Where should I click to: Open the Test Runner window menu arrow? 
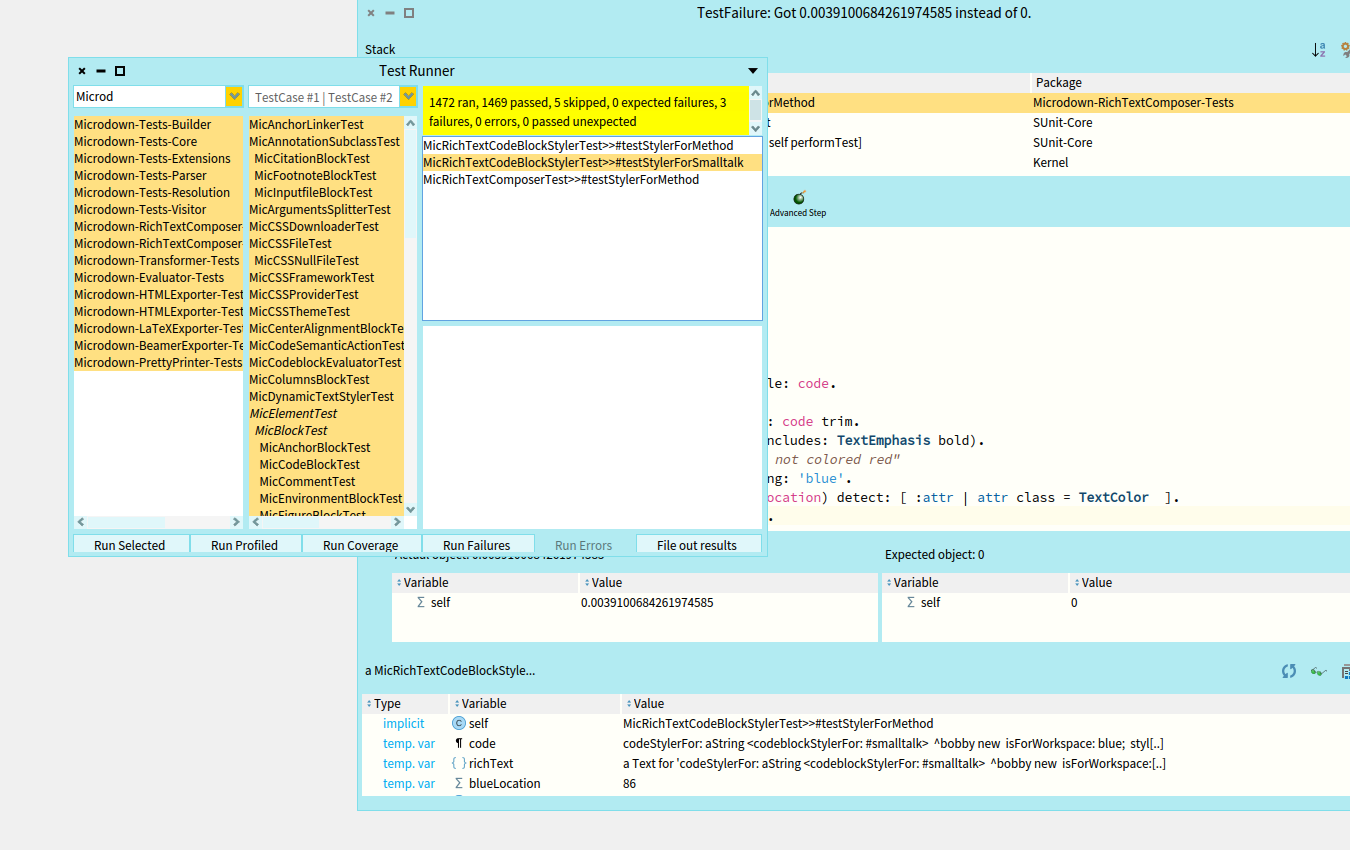coord(753,71)
